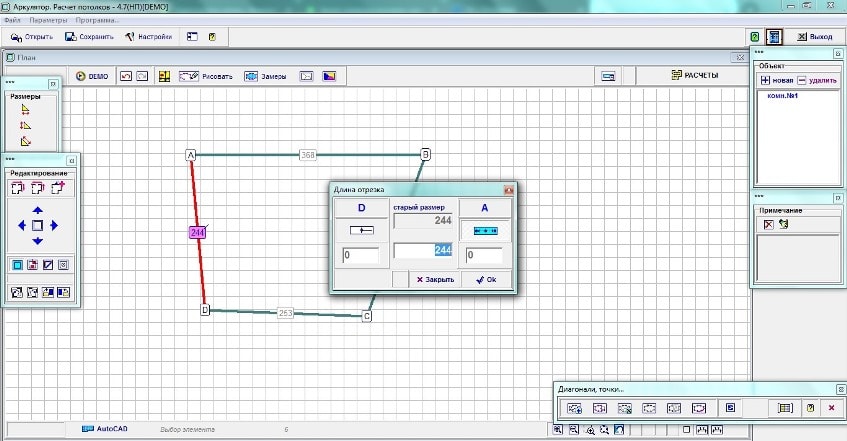
Task: Select segment anchor toggle under A
Action: (x=485, y=230)
